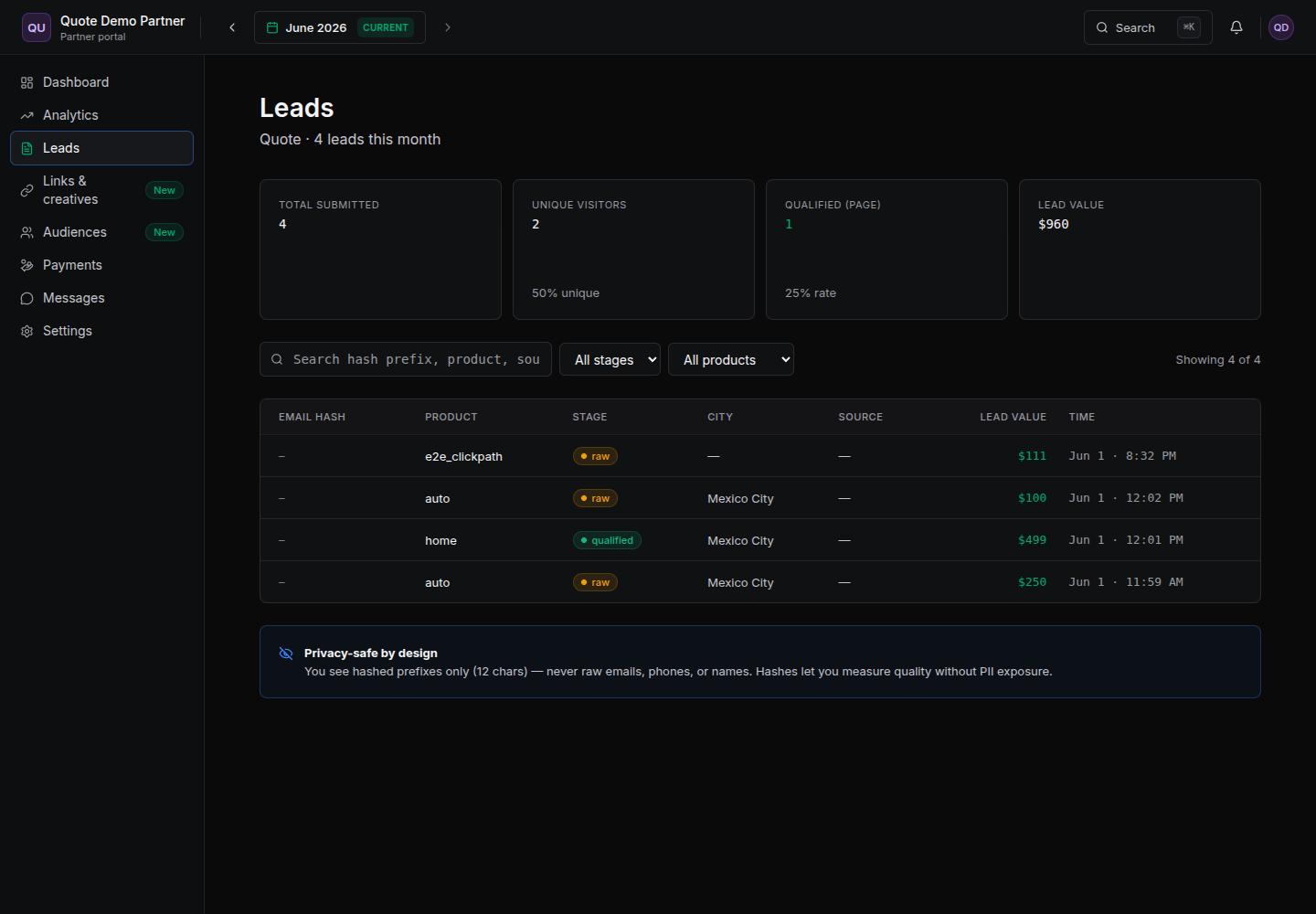The height and width of the screenshot is (914, 1316).
Task: Click the $111 lead value
Action: [1032, 456]
